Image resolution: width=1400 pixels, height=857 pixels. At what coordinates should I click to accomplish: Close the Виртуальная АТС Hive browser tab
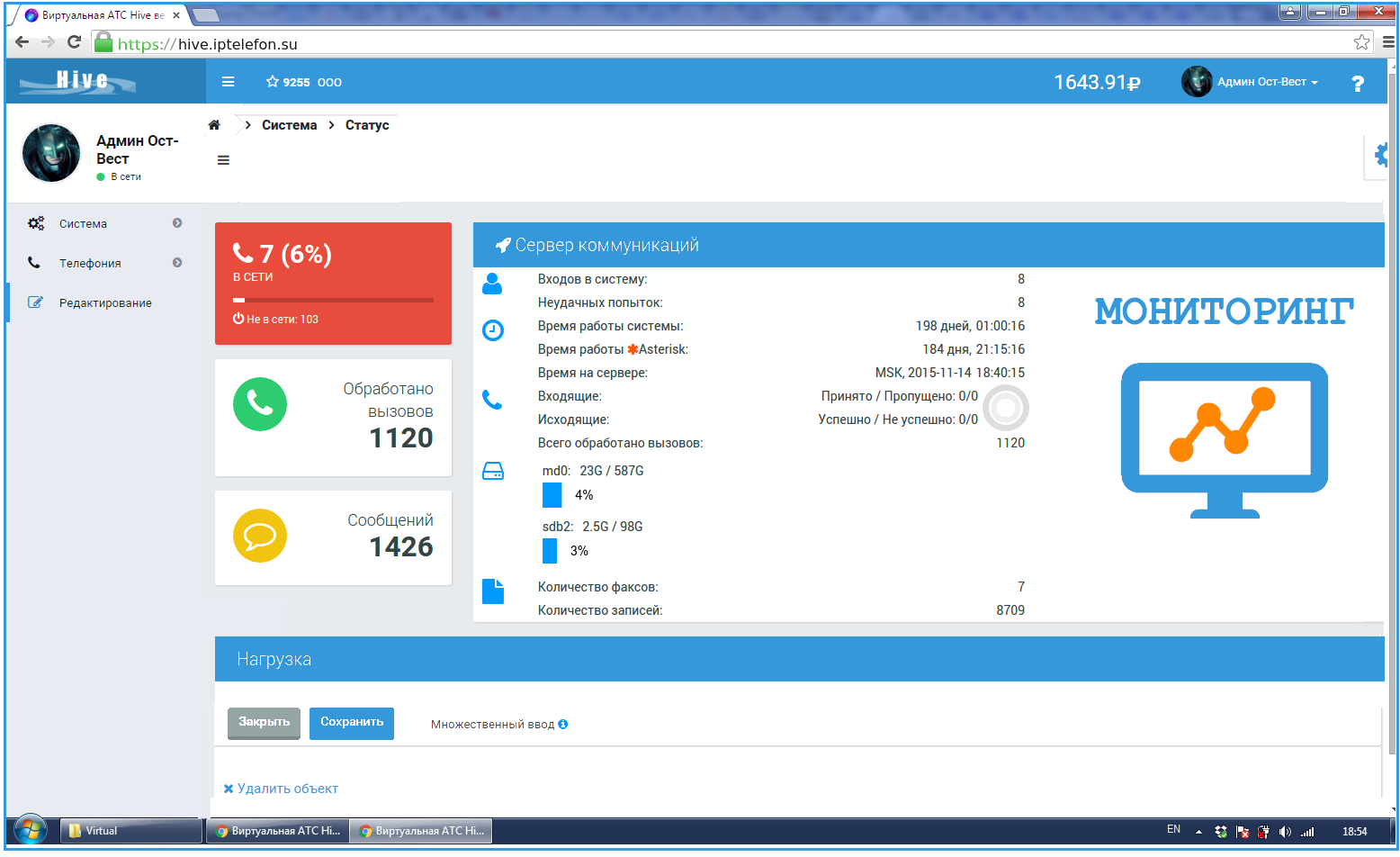(176, 15)
